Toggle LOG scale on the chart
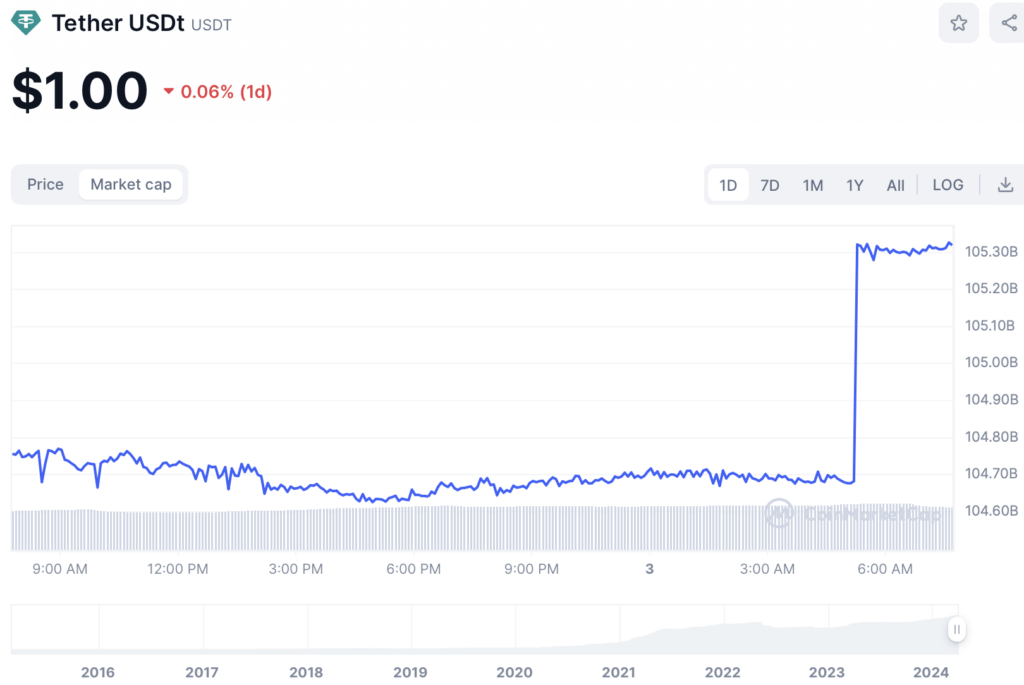The height and width of the screenshot is (685, 1024). [948, 185]
